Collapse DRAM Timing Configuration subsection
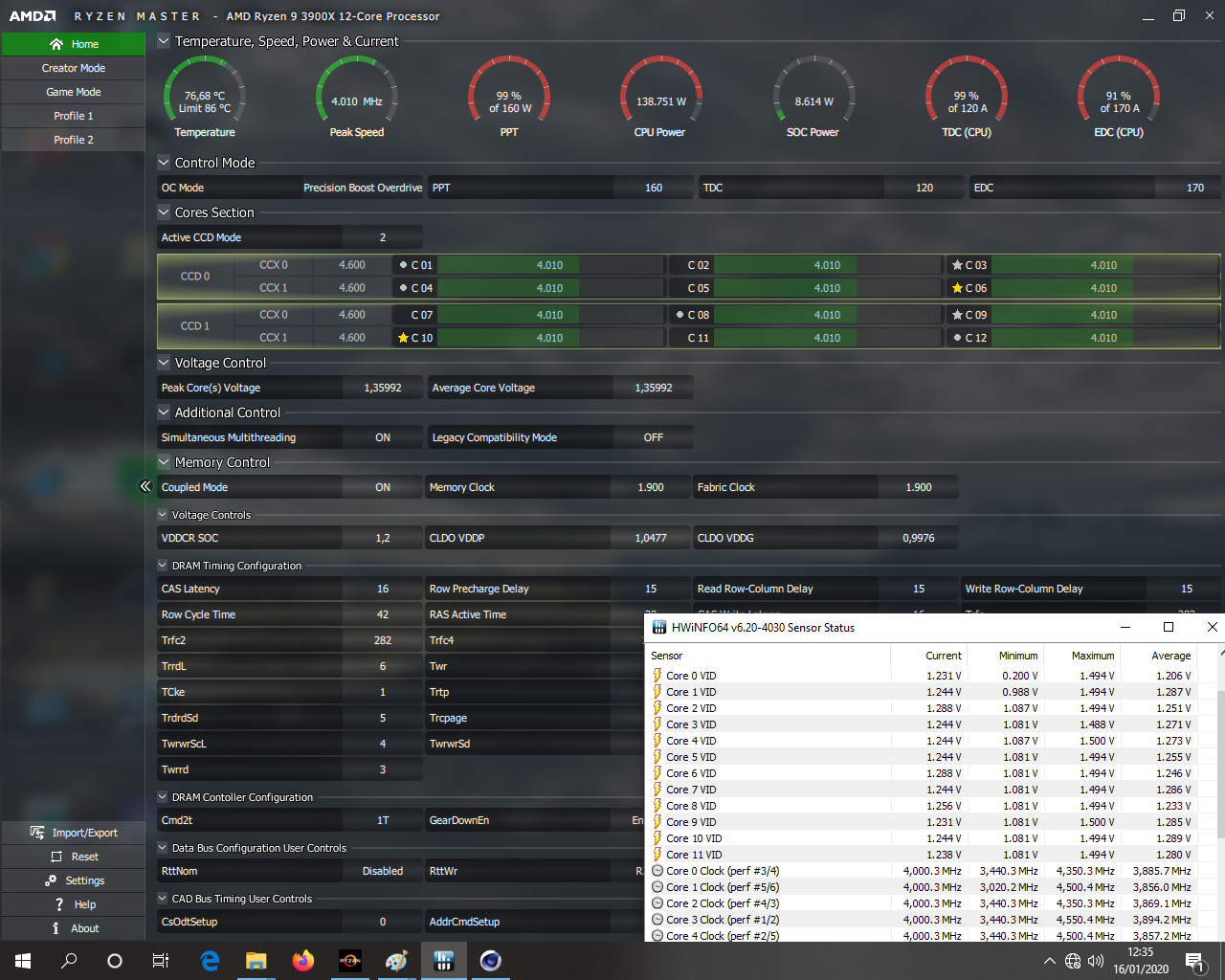The height and width of the screenshot is (980, 1225). point(163,566)
